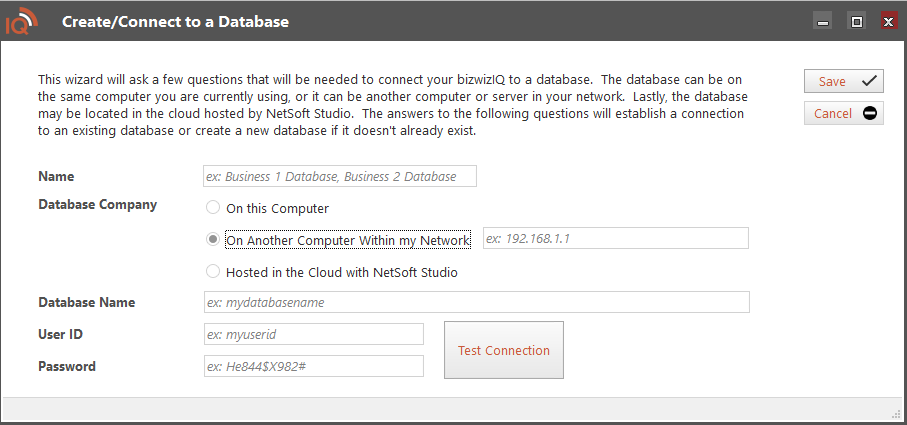This screenshot has width=907, height=425.
Task: Close the Create/Connect to a Database window
Action: click(887, 21)
